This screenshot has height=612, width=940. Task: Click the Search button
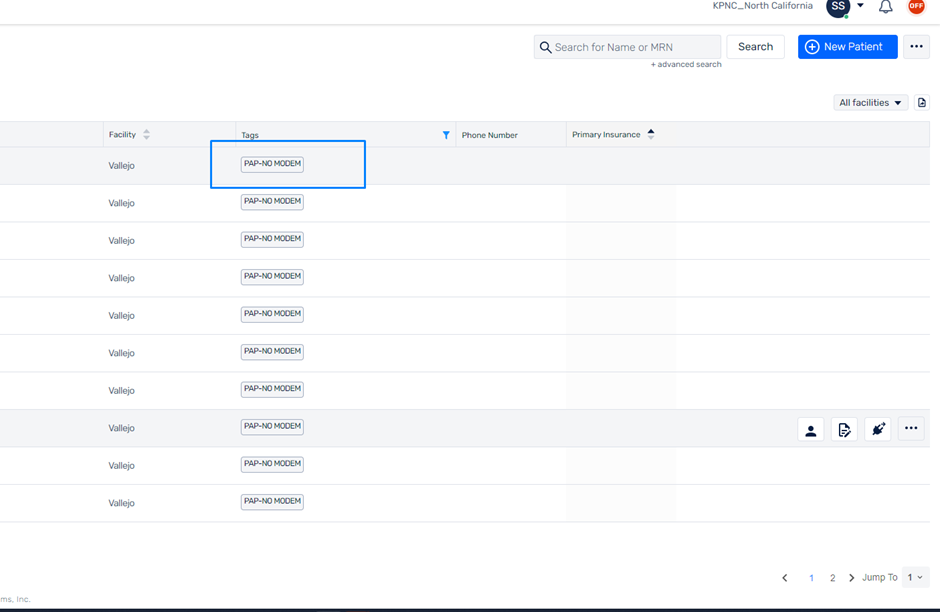755,47
